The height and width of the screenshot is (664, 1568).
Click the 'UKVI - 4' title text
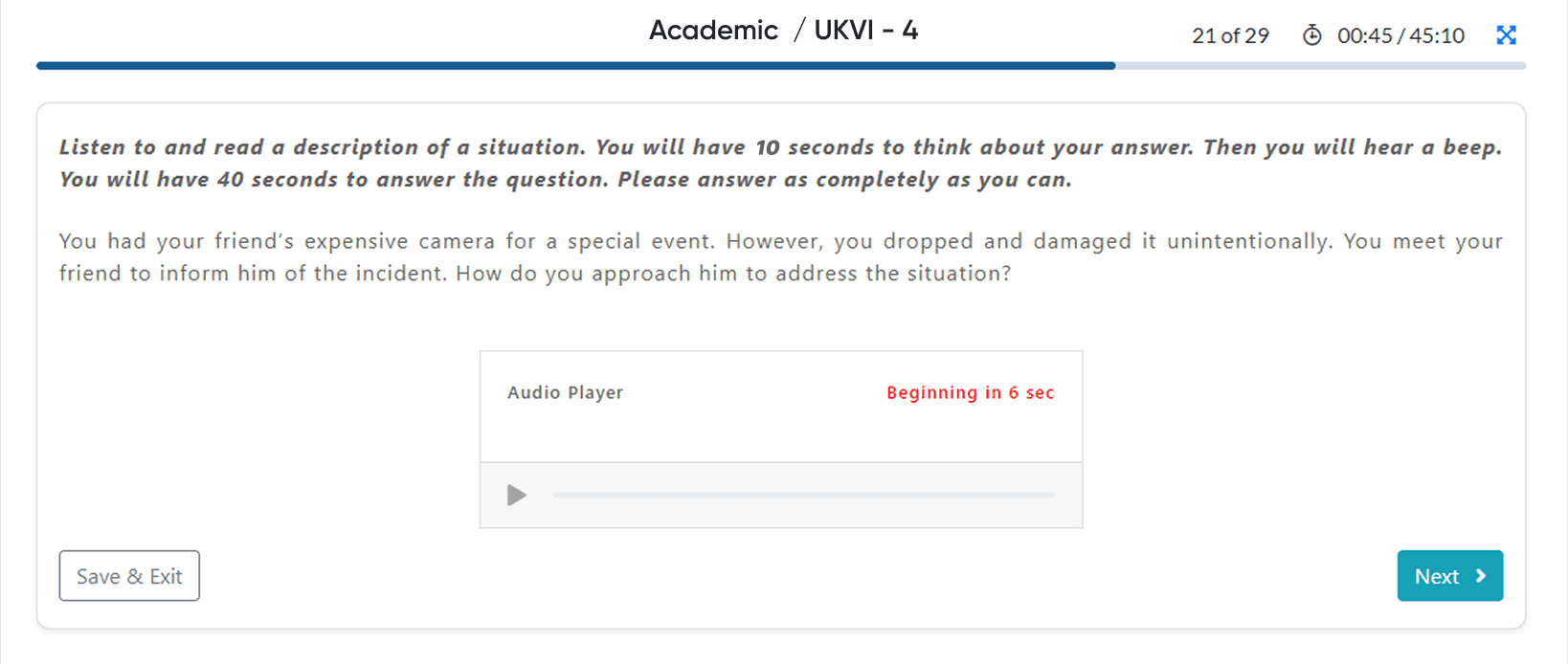click(865, 31)
